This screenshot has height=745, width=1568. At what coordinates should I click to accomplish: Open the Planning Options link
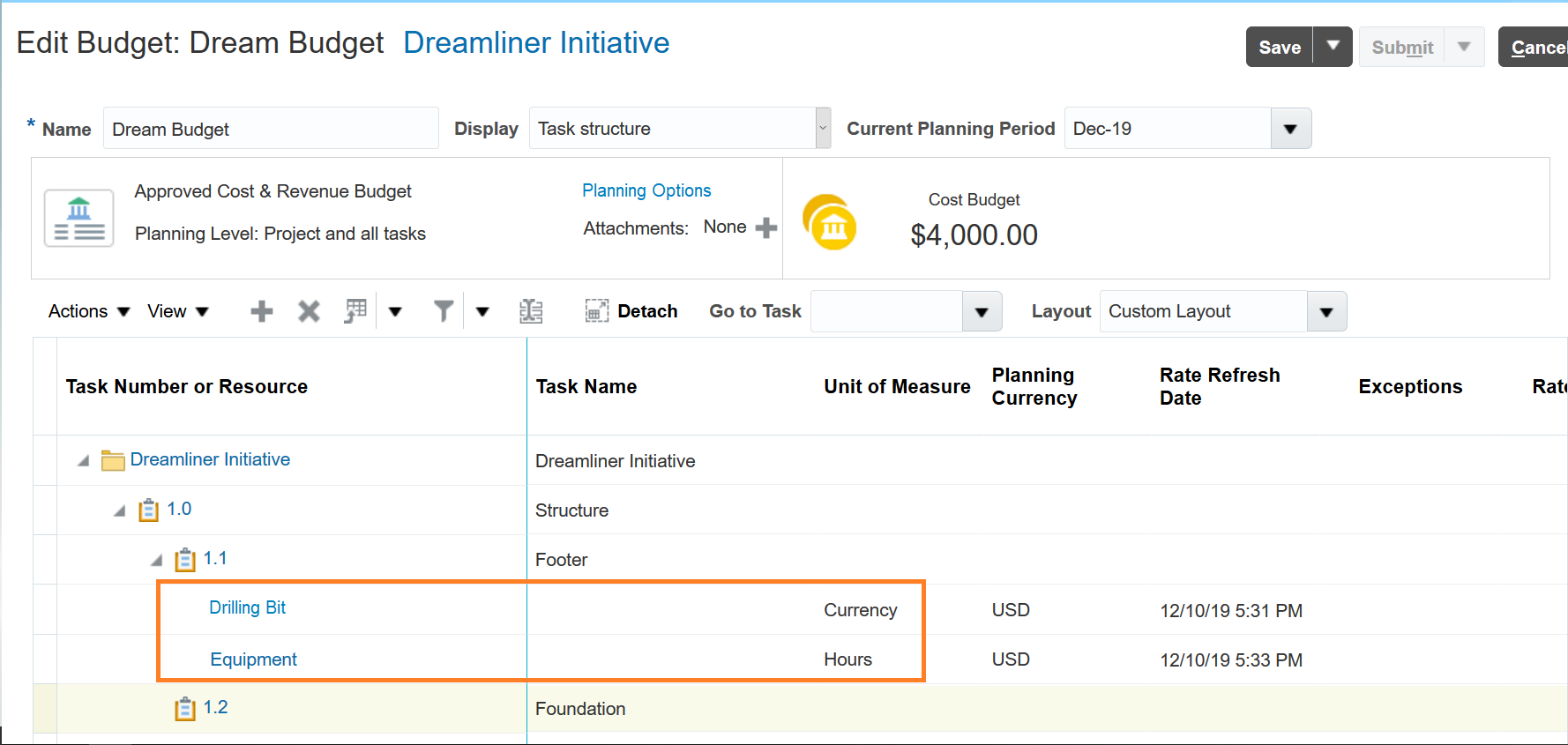[x=646, y=190]
